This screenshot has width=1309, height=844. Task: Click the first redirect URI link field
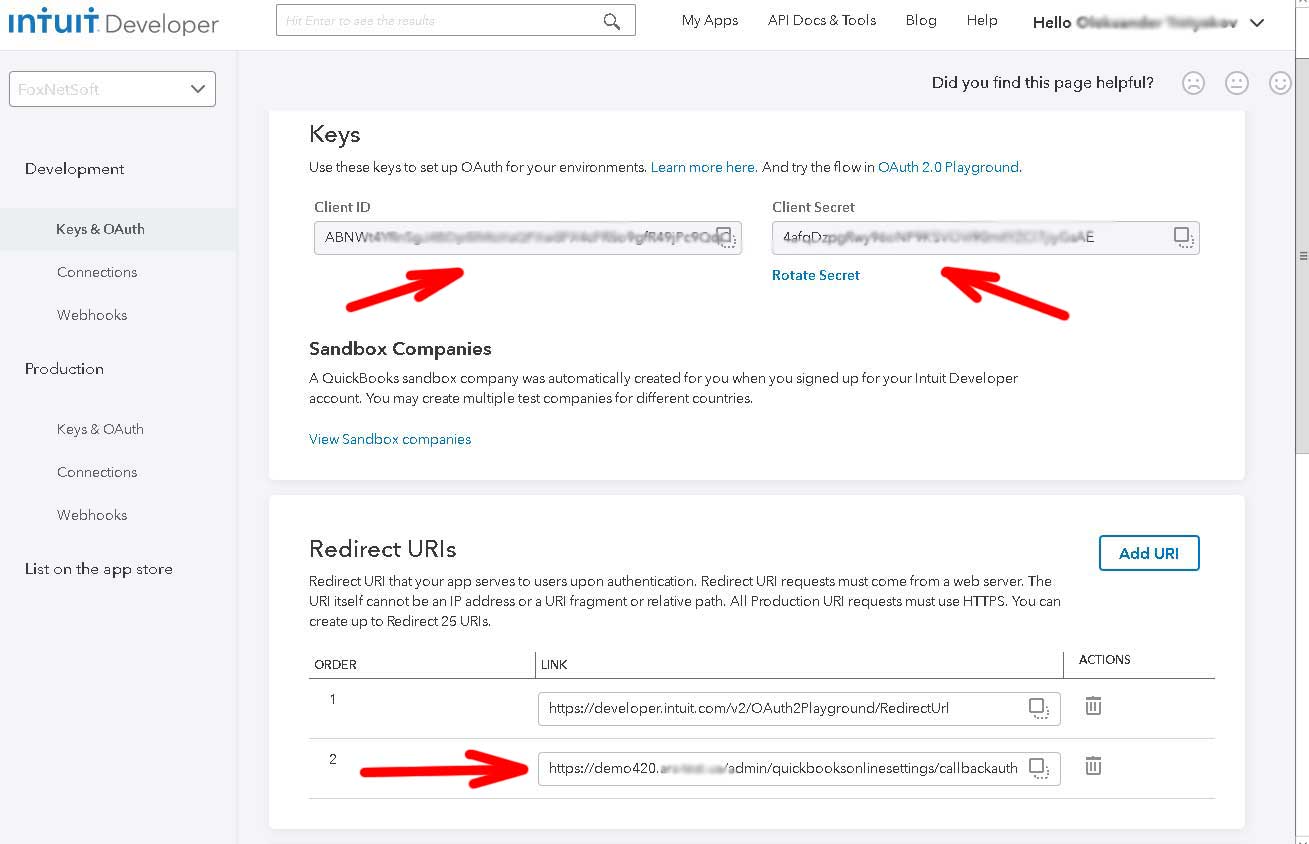[799, 708]
